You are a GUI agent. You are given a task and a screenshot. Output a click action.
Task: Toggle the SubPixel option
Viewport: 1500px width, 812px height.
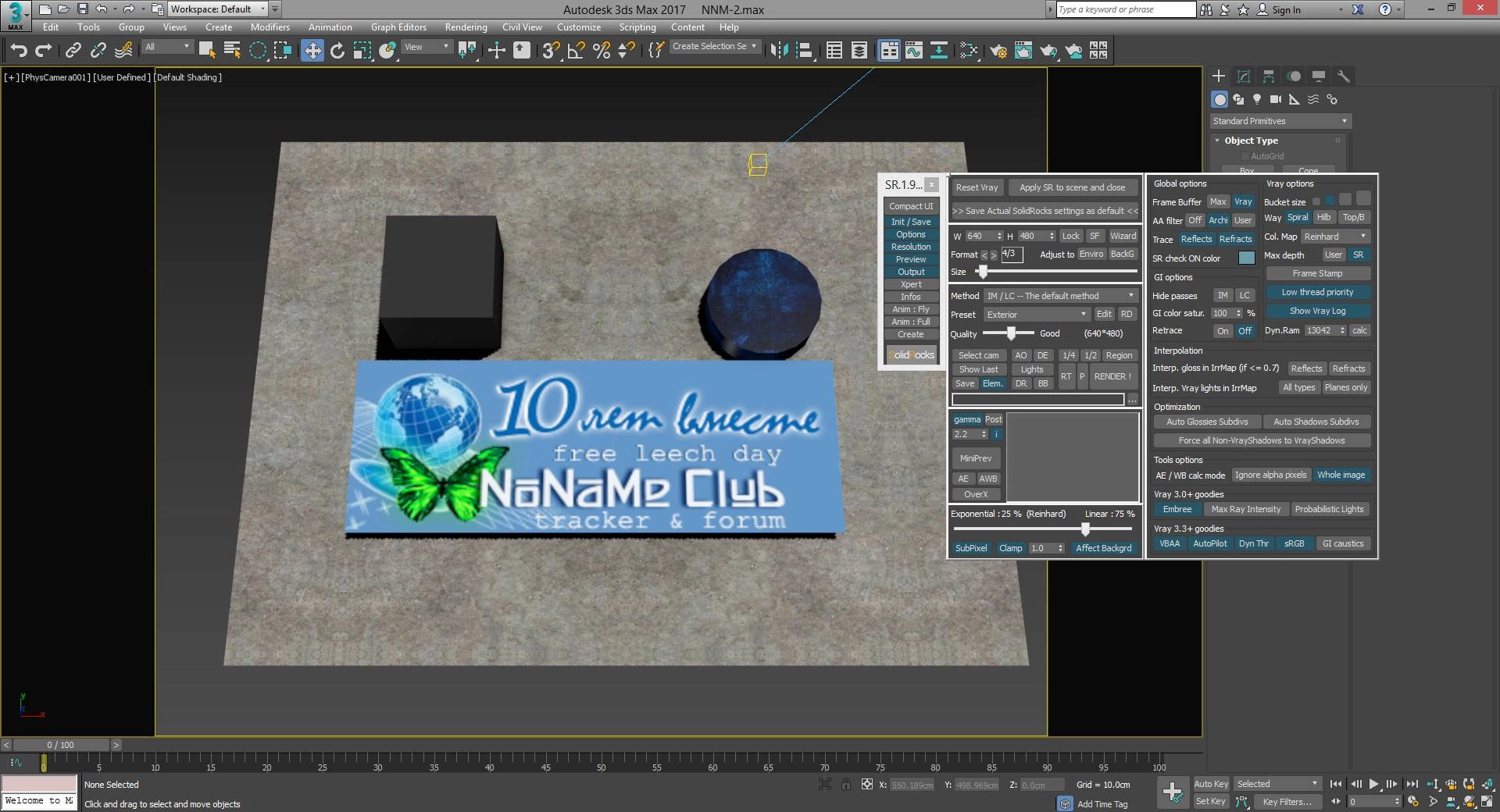[971, 548]
